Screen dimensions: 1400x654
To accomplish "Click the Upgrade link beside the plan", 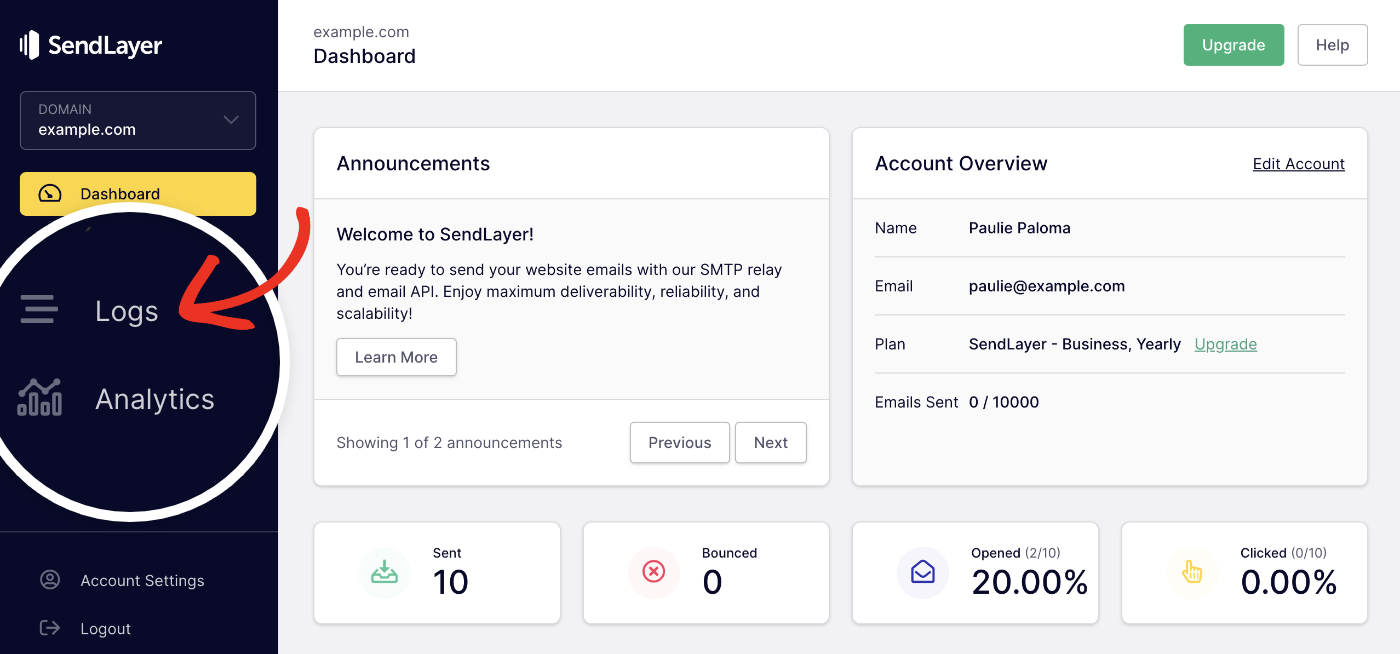I will pyautogui.click(x=1225, y=343).
